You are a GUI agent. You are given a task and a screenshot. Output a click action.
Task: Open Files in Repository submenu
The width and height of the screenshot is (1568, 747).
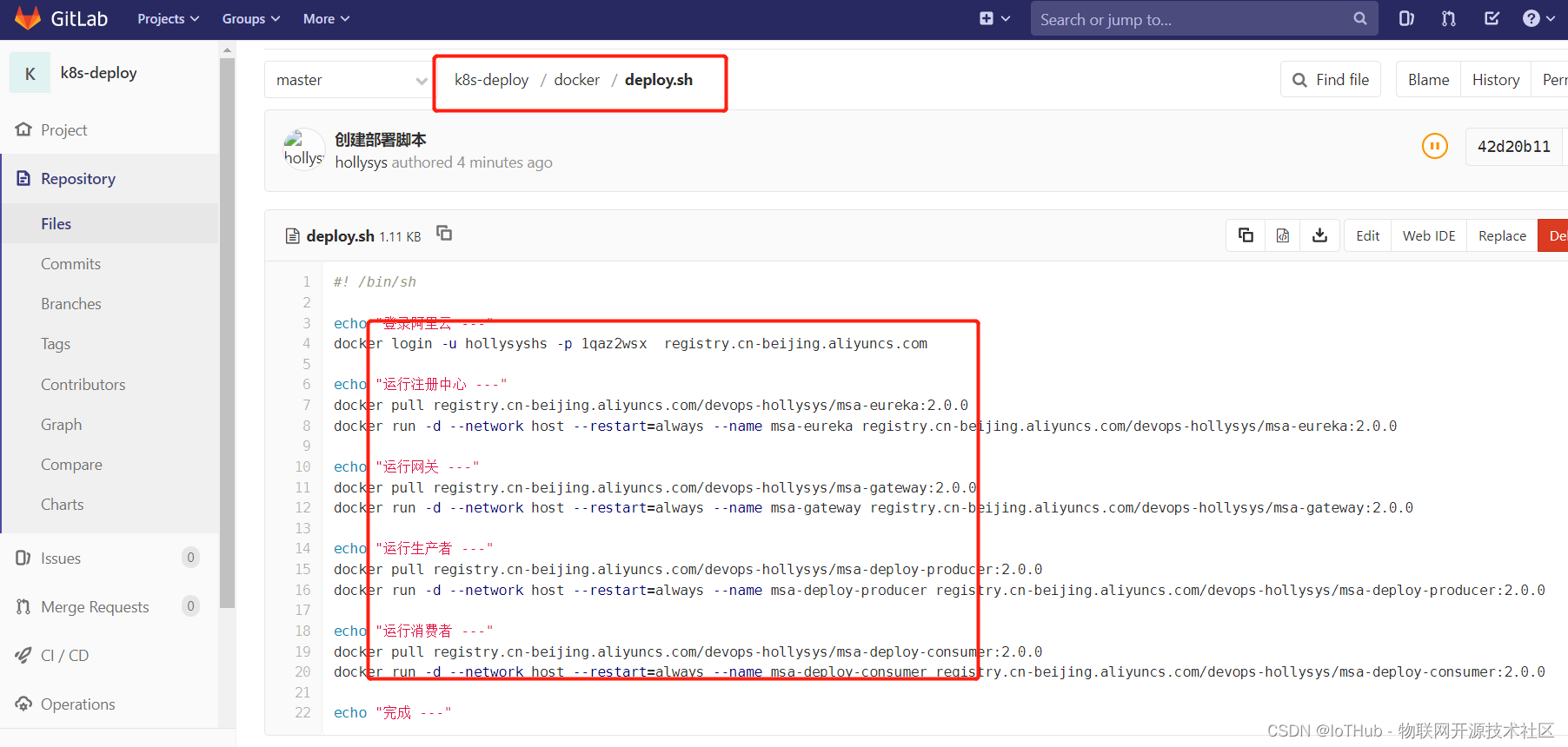pos(56,223)
